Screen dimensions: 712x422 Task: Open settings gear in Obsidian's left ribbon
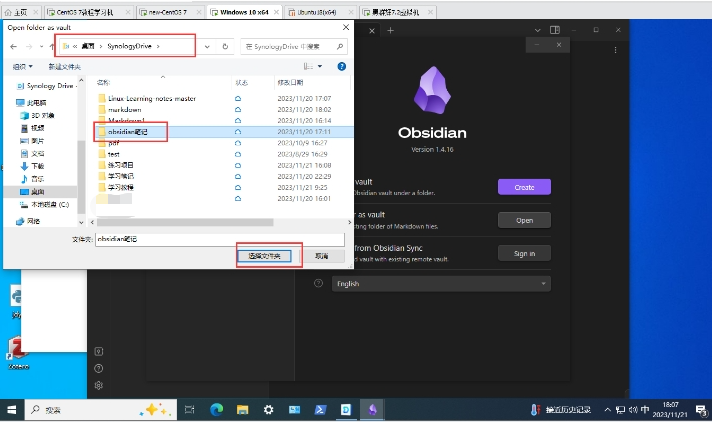click(99, 385)
